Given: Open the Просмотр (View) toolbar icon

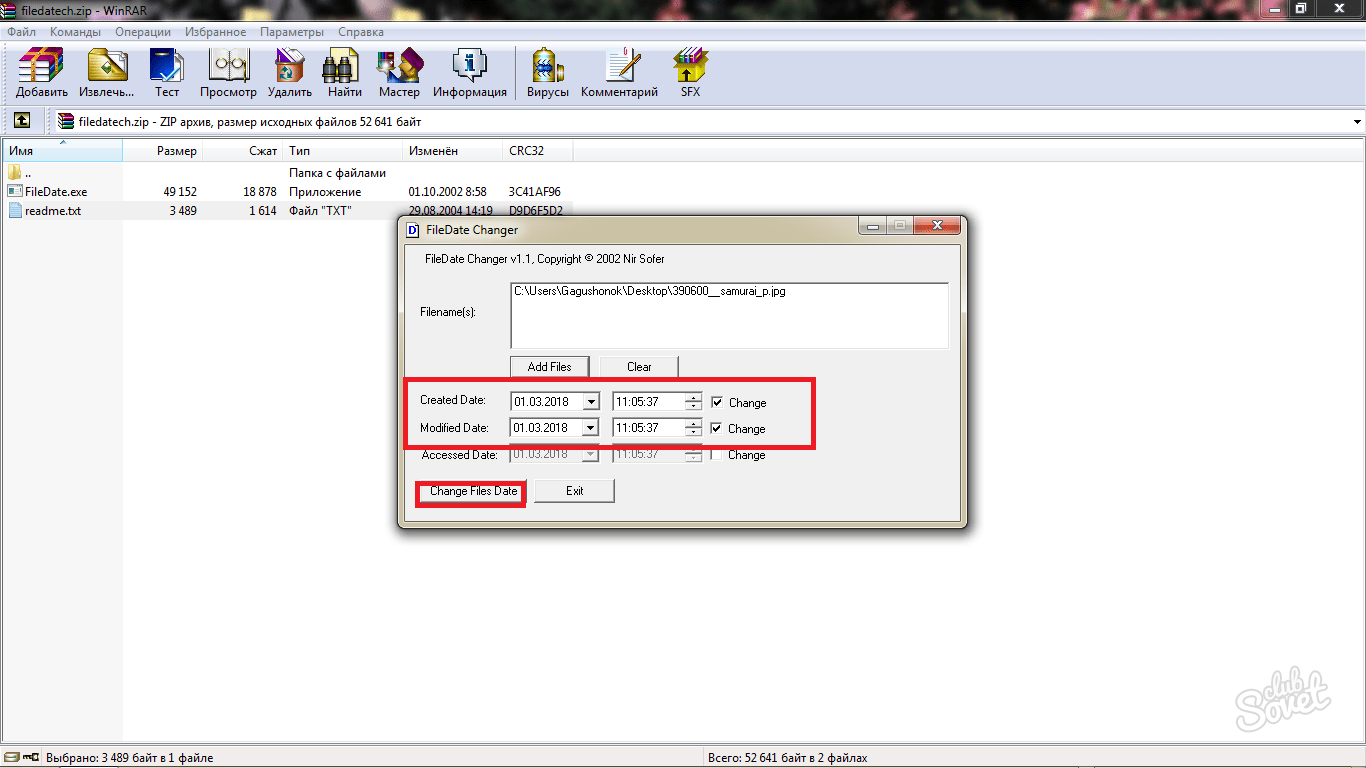Looking at the screenshot, I should [x=228, y=72].
